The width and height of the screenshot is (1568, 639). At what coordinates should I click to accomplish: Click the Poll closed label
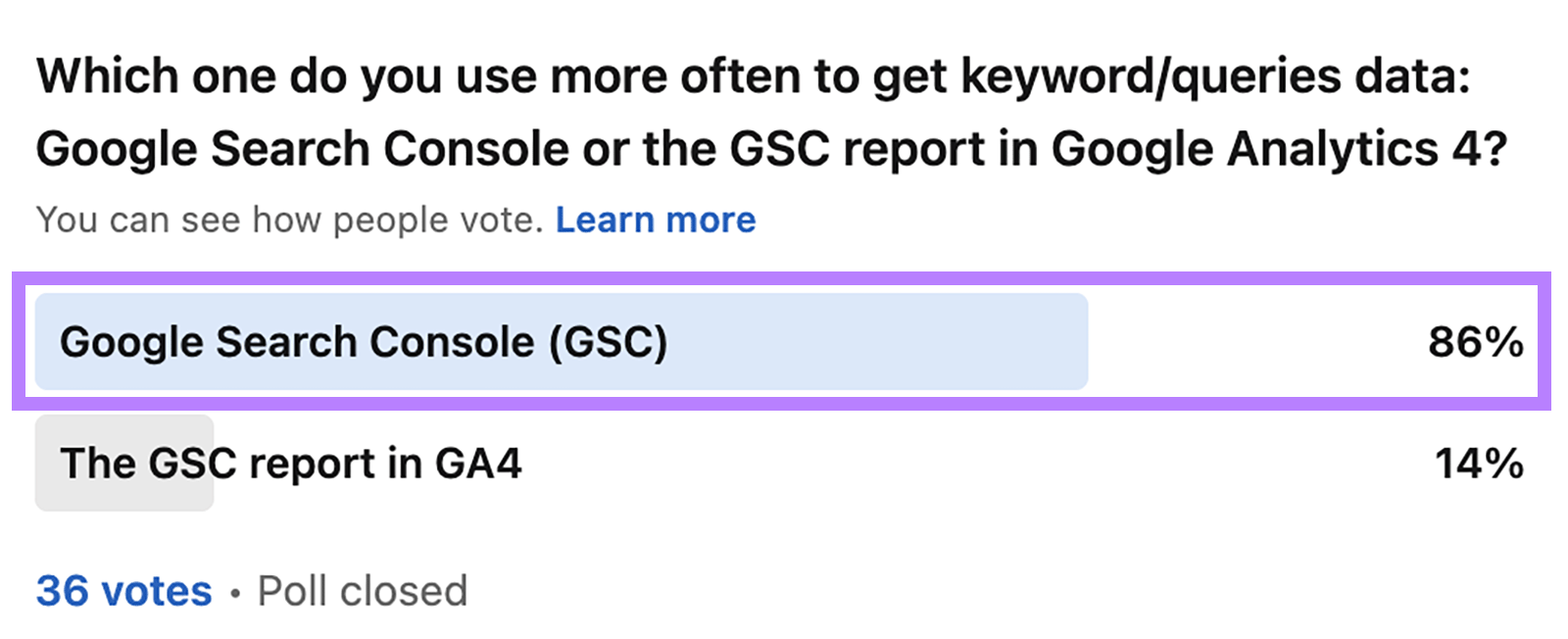361,590
